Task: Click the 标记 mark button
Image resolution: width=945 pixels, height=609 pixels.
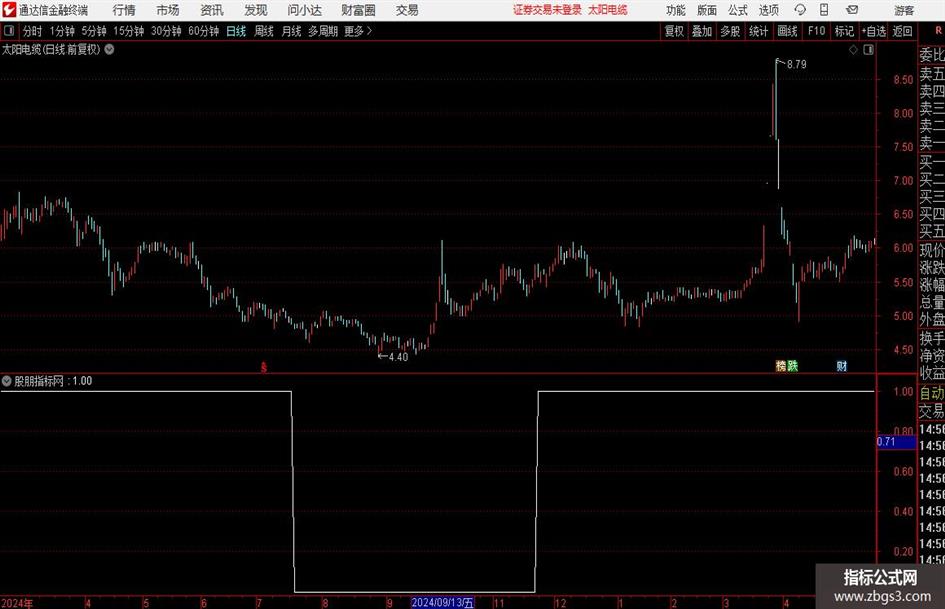Action: (x=844, y=31)
